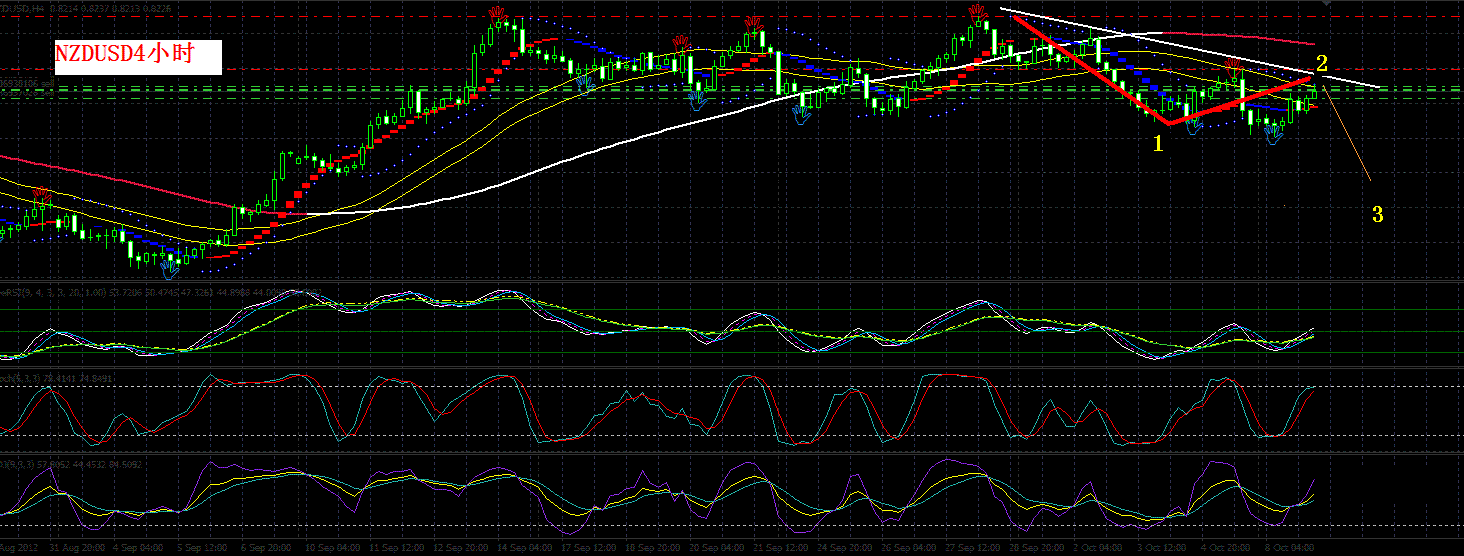Click the 24 Sep 20:00 time axis label

pyautogui.click(x=844, y=547)
